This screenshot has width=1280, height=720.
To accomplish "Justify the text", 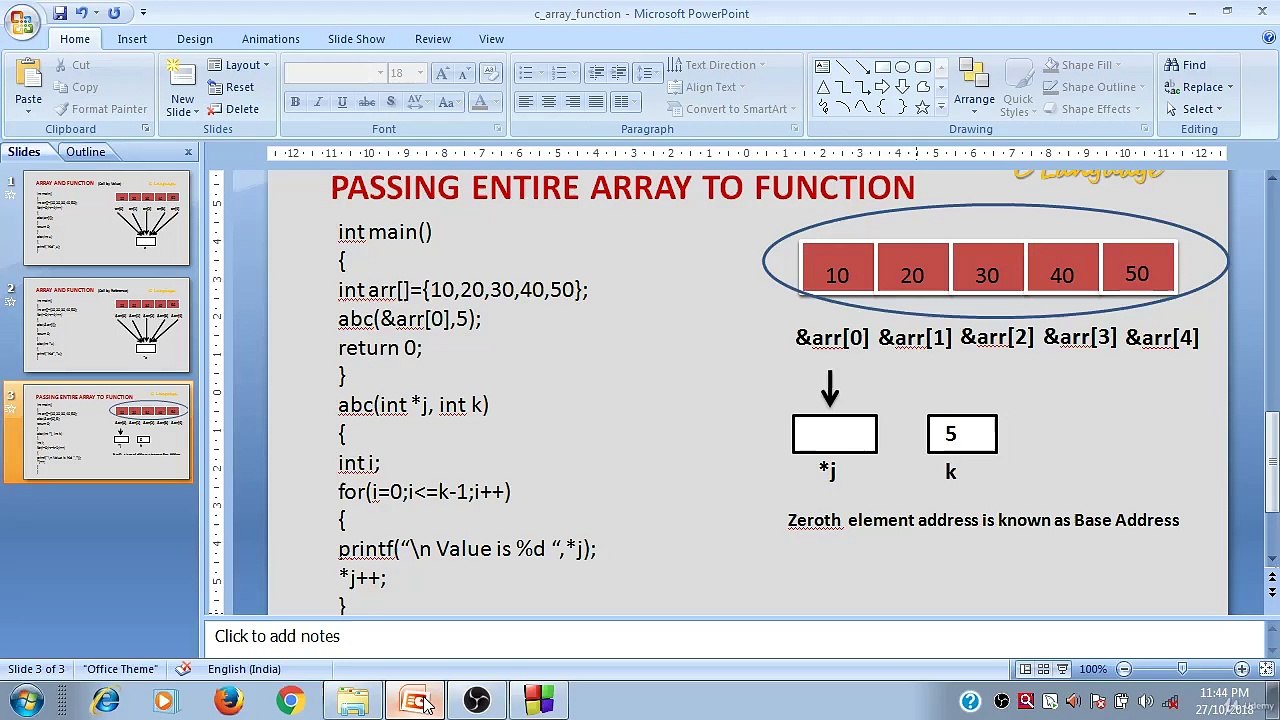I will (596, 102).
